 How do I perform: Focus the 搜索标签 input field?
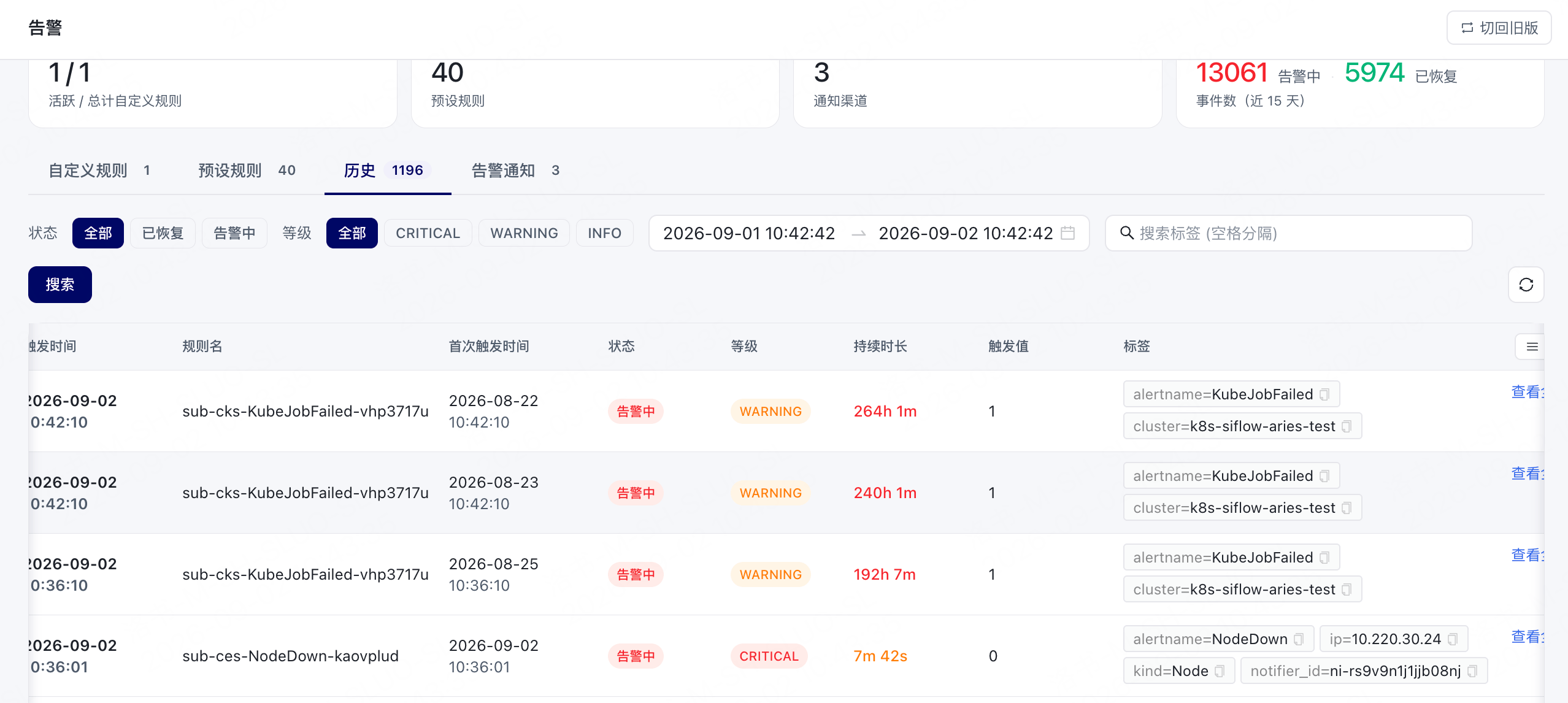1288,233
